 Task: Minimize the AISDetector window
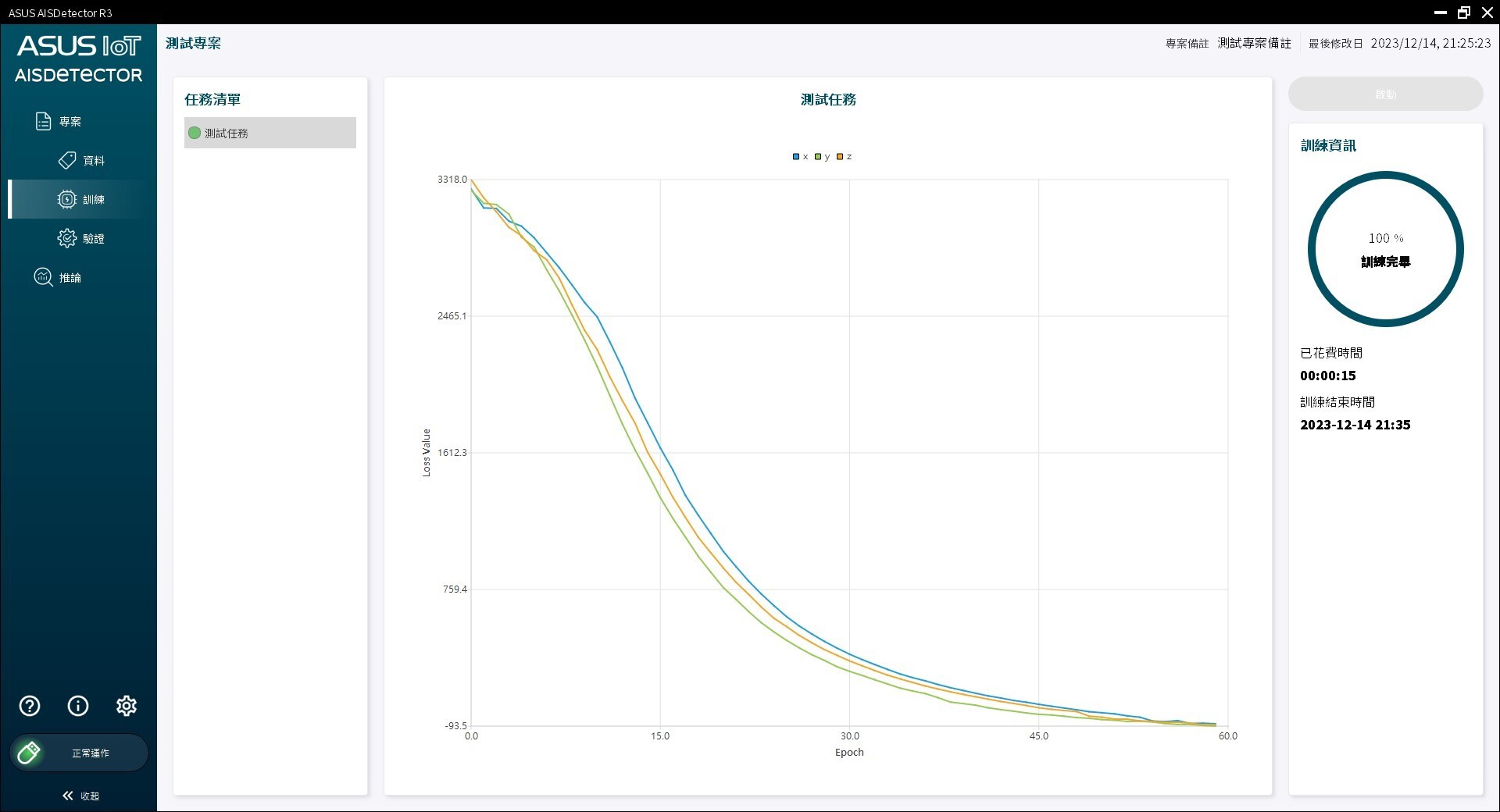(1440, 12)
